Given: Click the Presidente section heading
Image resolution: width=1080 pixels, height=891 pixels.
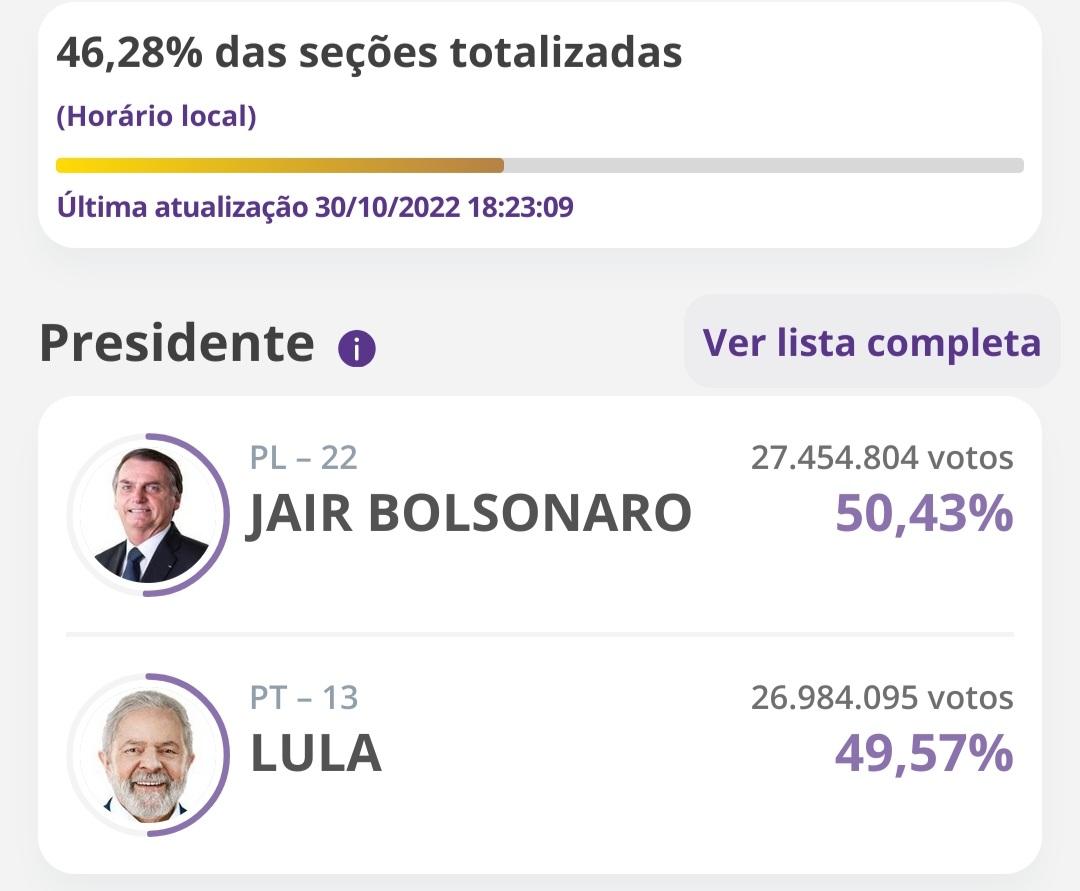Looking at the screenshot, I should [177, 343].
